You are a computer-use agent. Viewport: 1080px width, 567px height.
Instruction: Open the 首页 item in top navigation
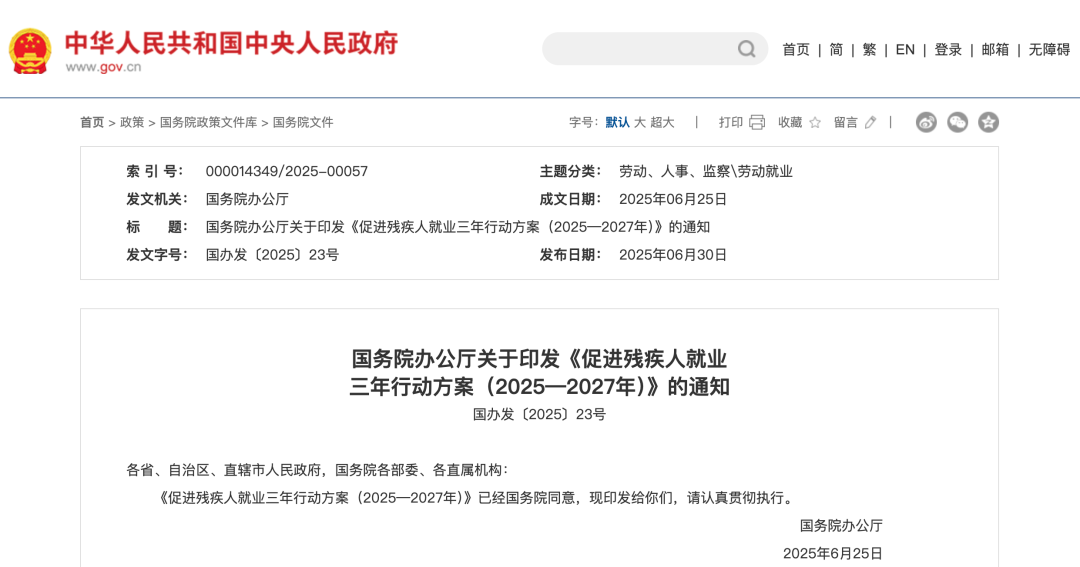796,49
